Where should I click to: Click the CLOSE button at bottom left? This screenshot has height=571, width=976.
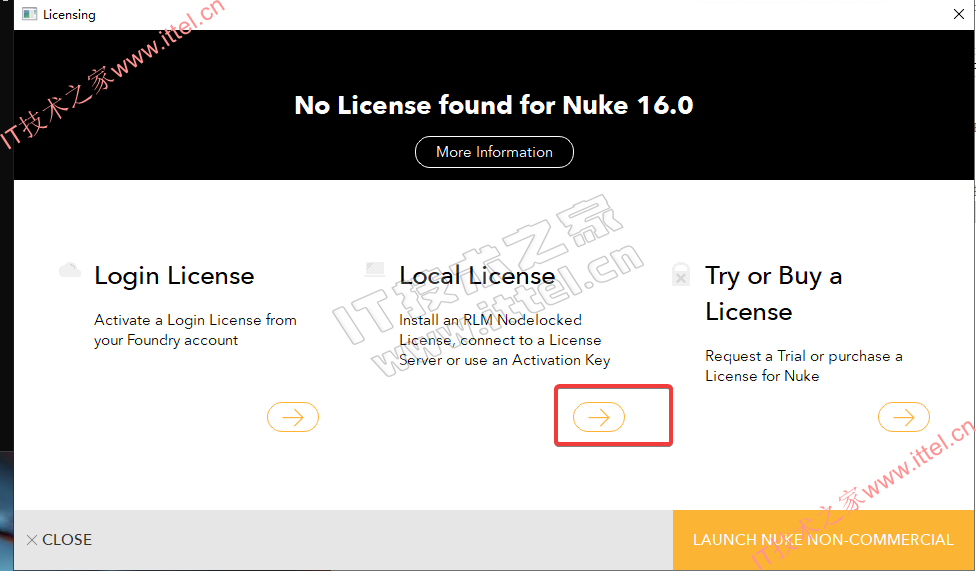(59, 540)
